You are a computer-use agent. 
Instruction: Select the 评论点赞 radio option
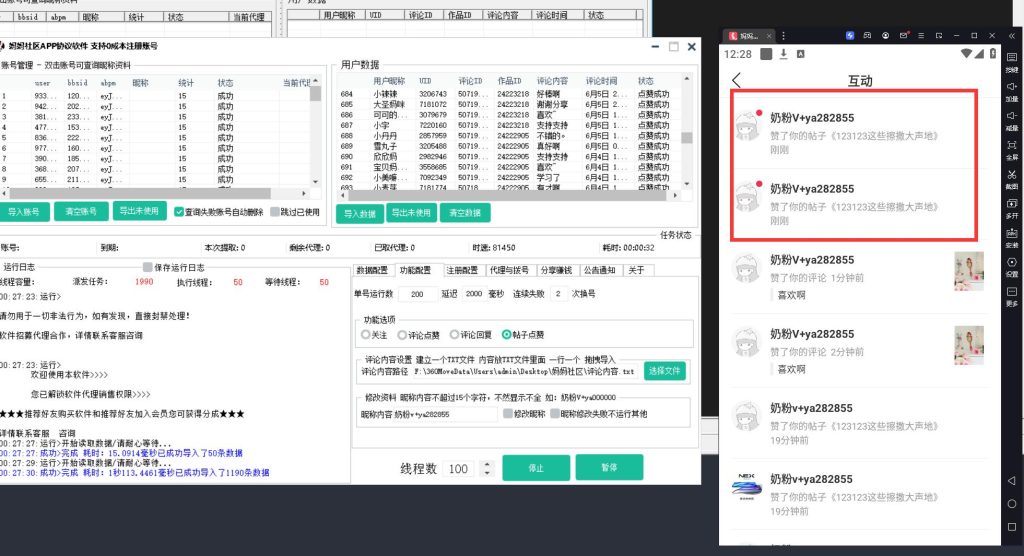(403, 335)
